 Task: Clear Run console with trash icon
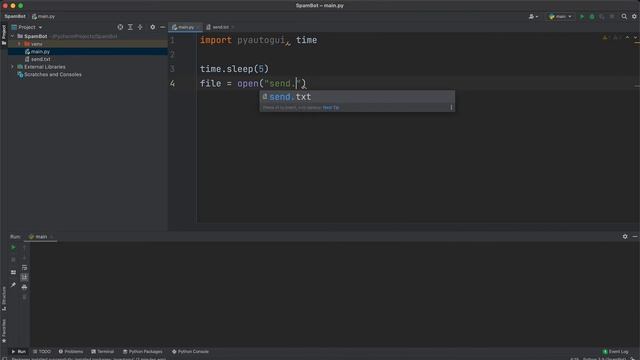24,297
